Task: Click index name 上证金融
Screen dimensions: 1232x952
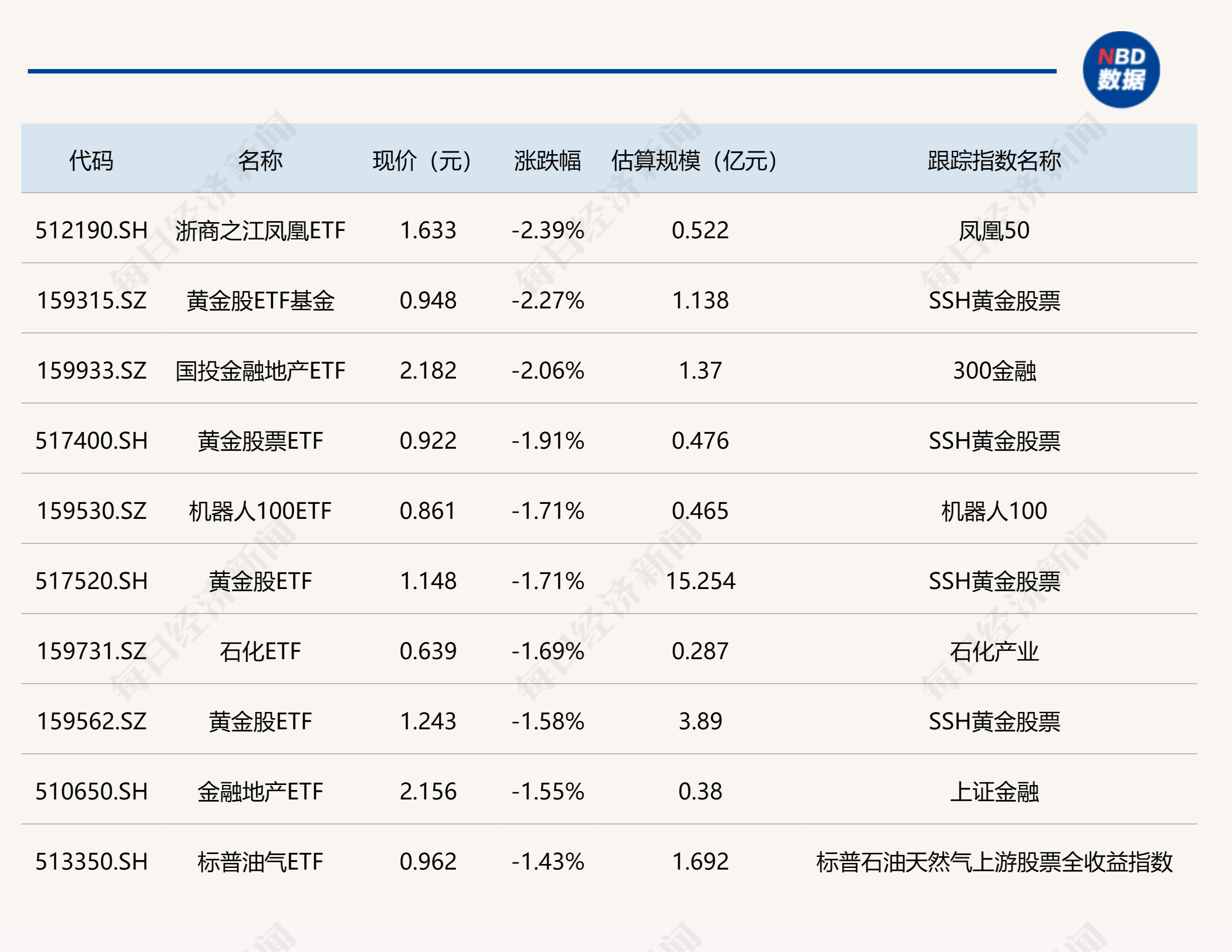Action: (995, 792)
